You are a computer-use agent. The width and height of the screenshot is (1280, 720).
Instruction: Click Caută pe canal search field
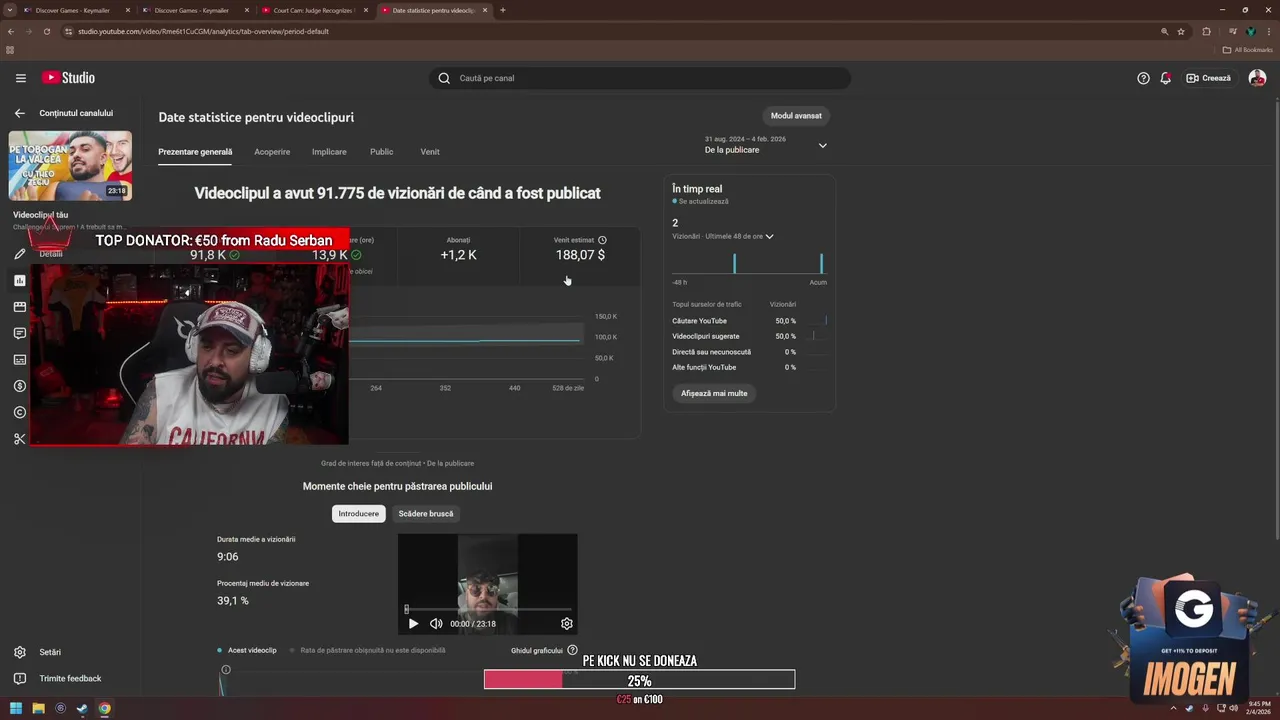(x=640, y=78)
